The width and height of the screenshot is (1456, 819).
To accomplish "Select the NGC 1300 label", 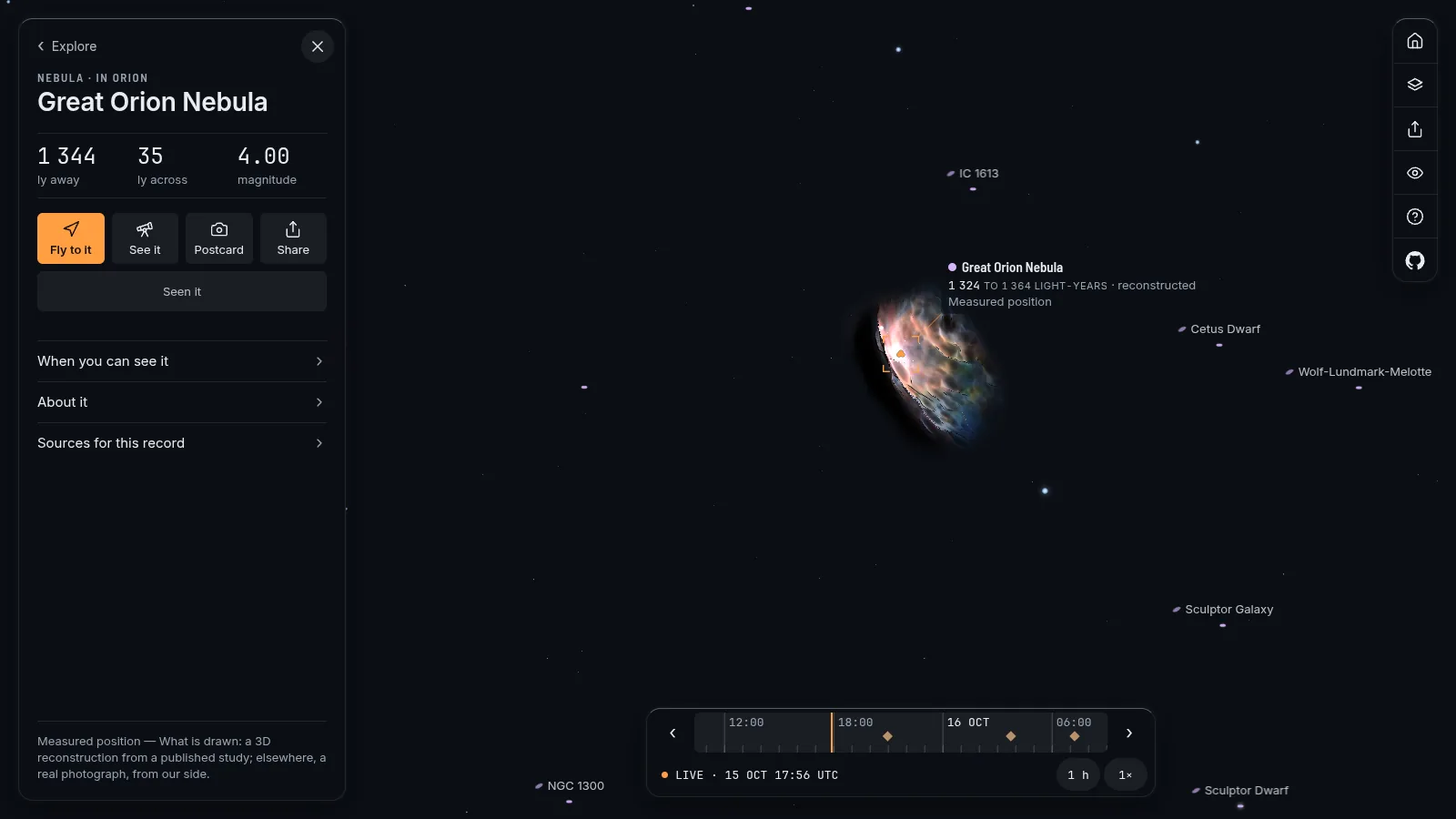I will (570, 786).
